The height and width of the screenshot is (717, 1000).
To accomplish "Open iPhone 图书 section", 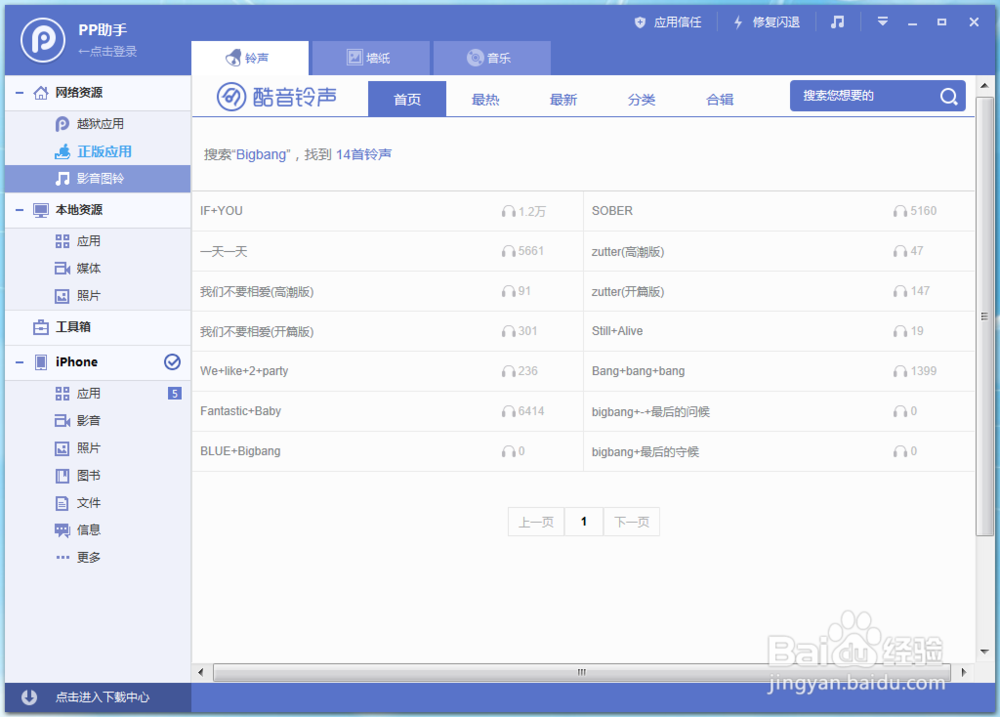I will click(98, 476).
